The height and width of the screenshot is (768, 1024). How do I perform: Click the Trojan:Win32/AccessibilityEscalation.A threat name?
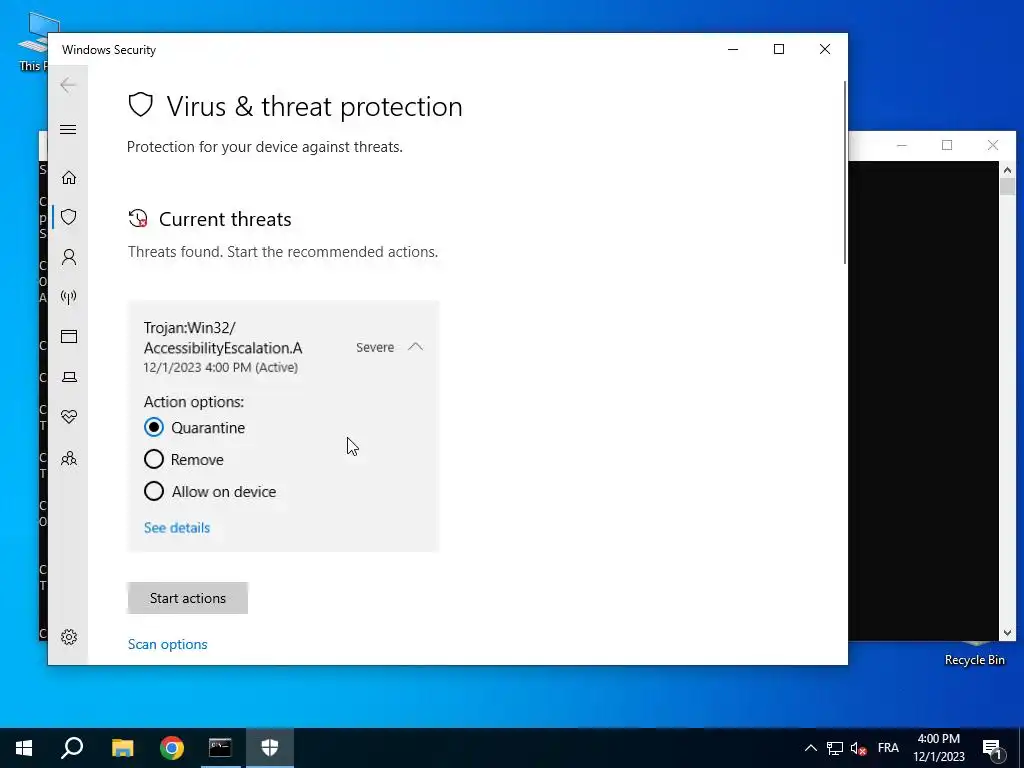pyautogui.click(x=223, y=338)
